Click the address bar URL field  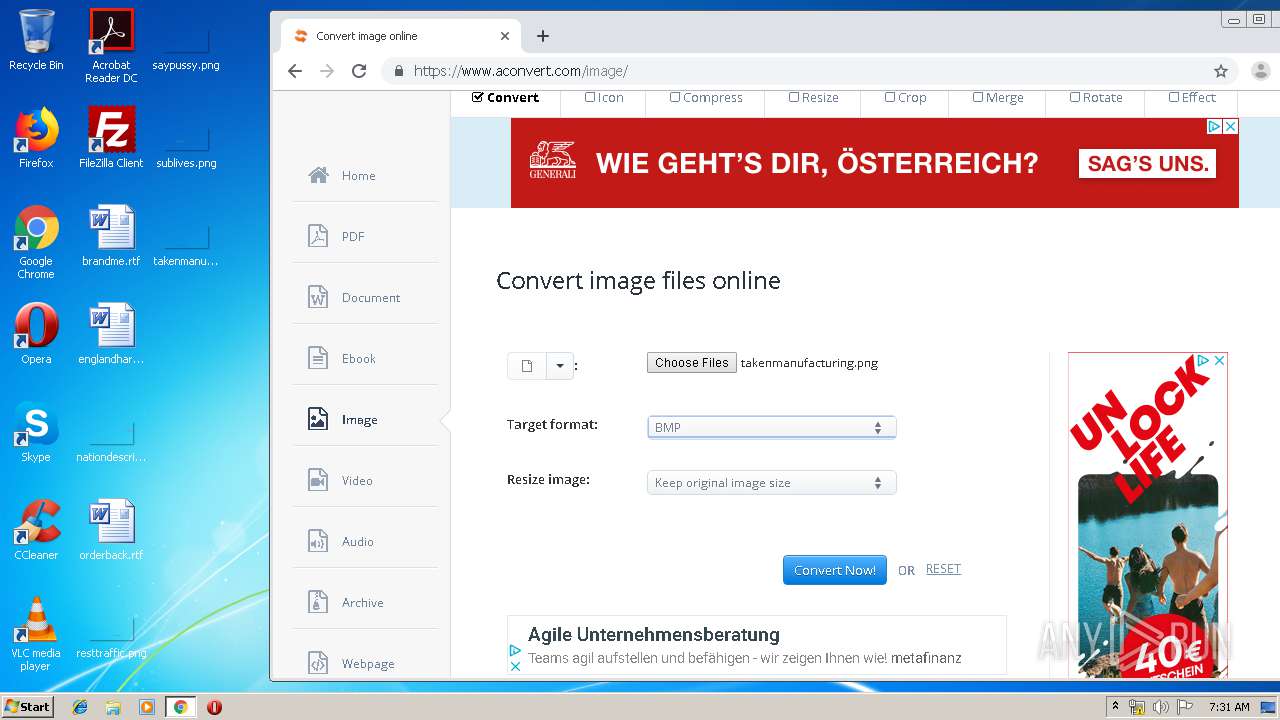point(800,71)
